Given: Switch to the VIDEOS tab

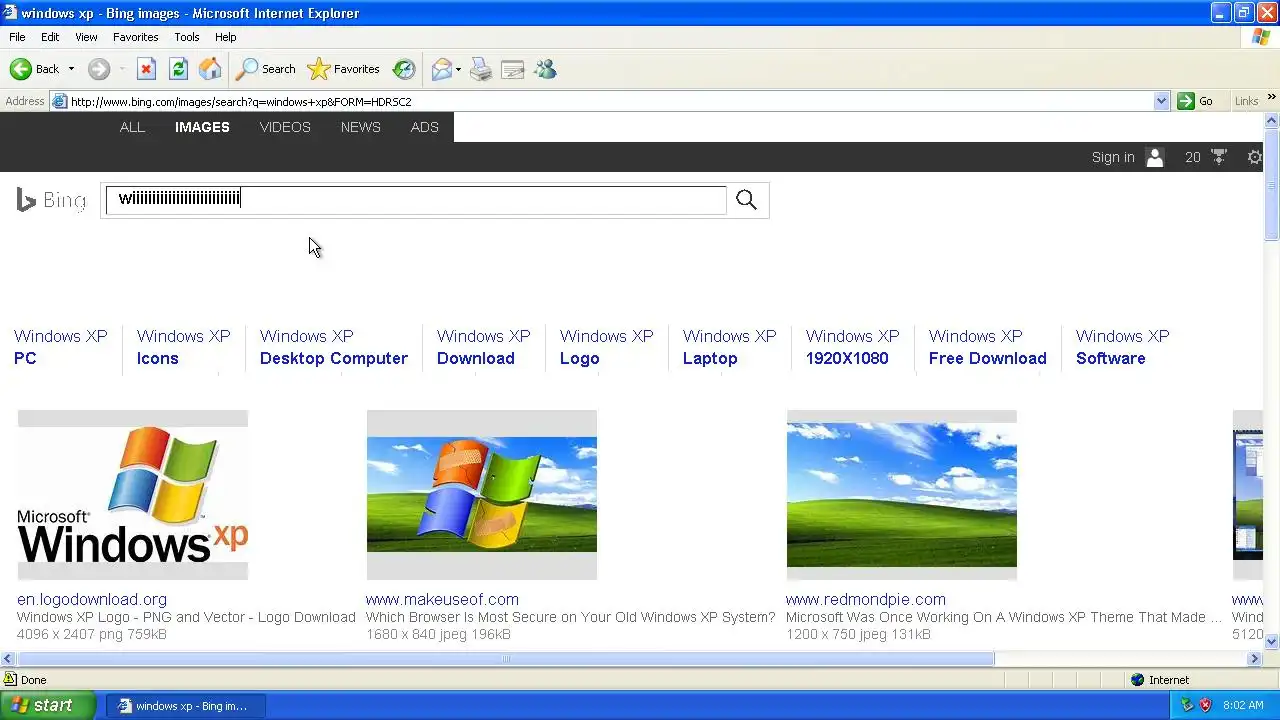Looking at the screenshot, I should tap(285, 127).
